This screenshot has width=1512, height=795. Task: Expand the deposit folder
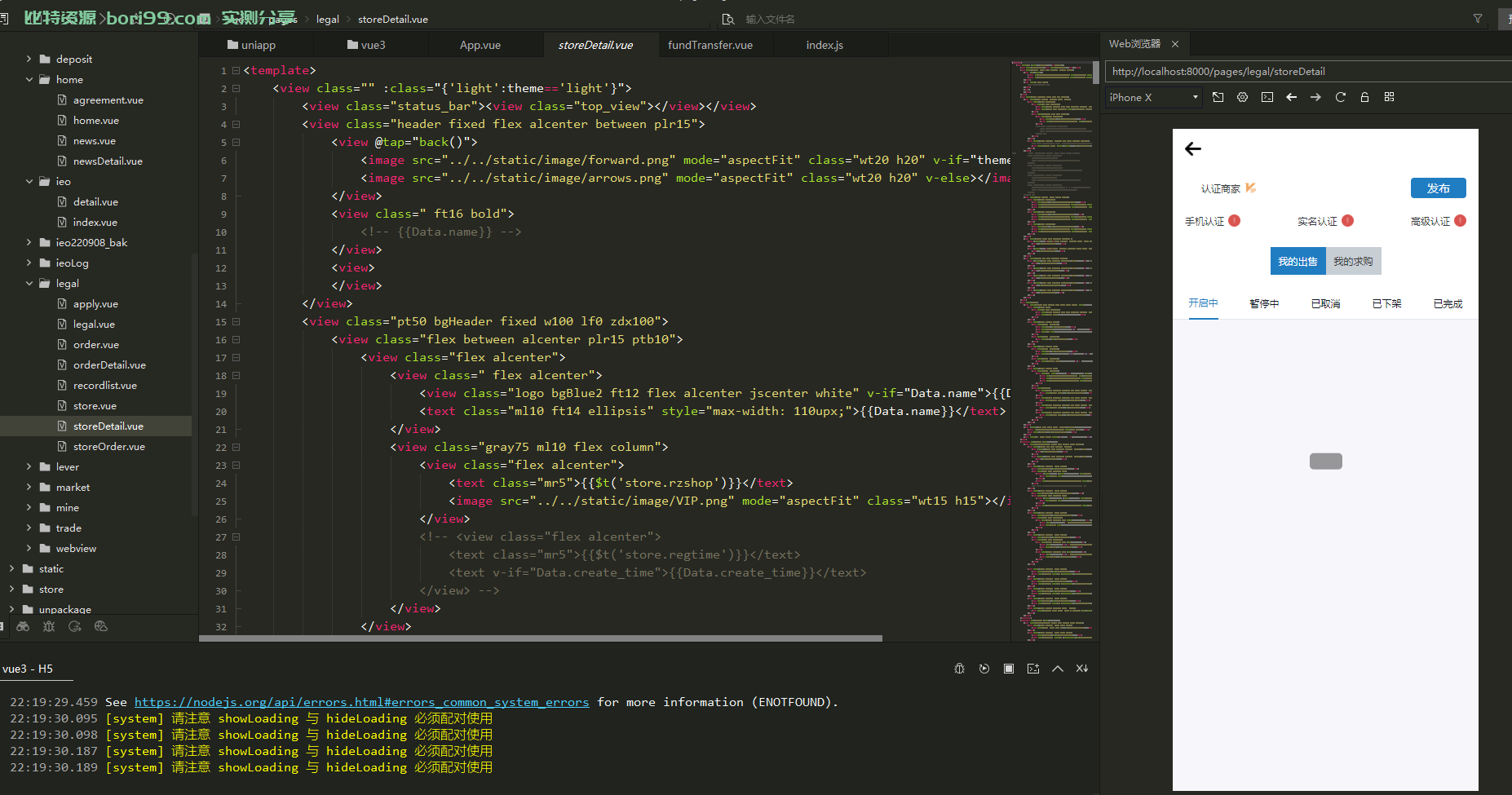point(29,59)
